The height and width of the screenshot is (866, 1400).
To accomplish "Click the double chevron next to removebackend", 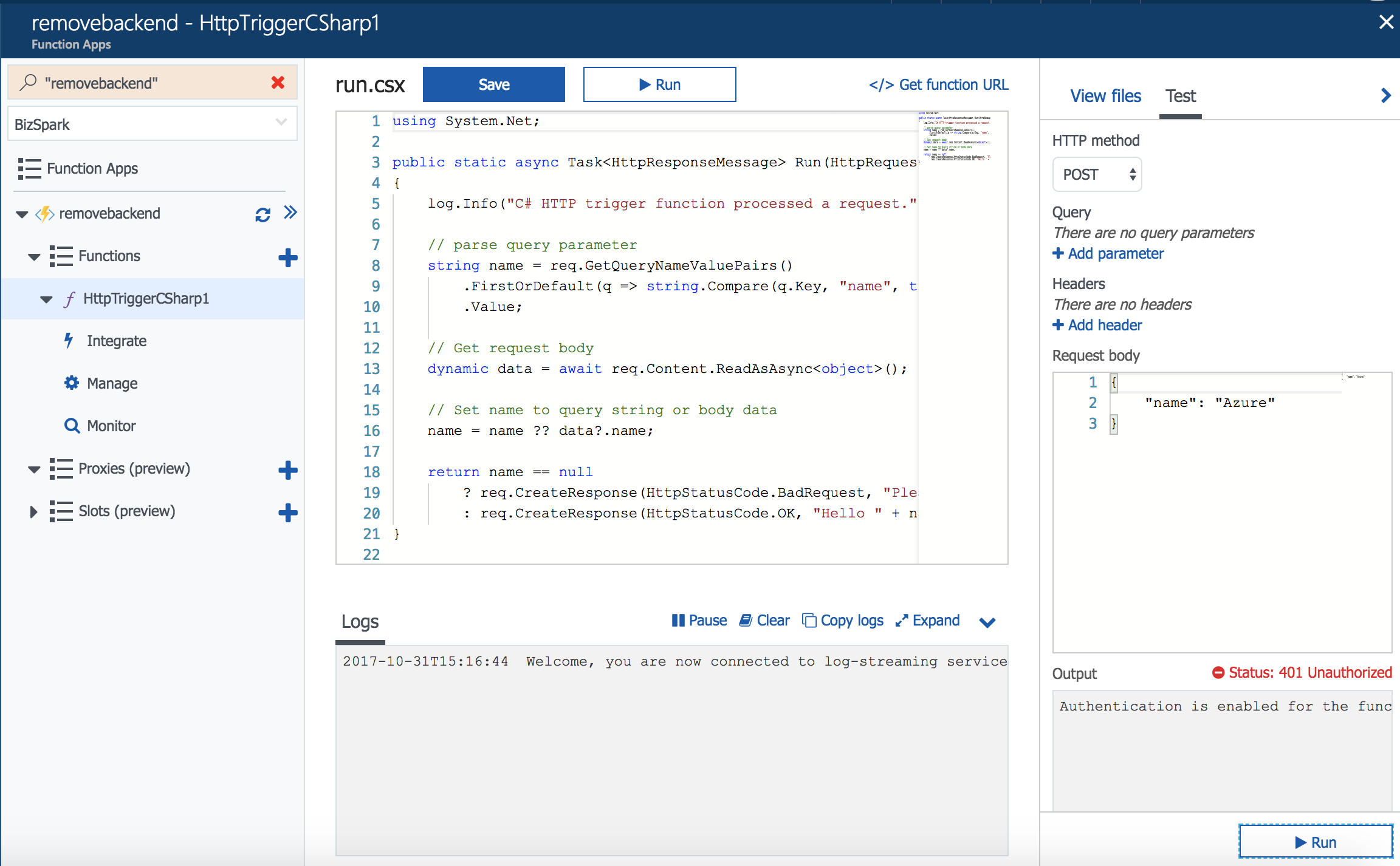I will [290, 212].
